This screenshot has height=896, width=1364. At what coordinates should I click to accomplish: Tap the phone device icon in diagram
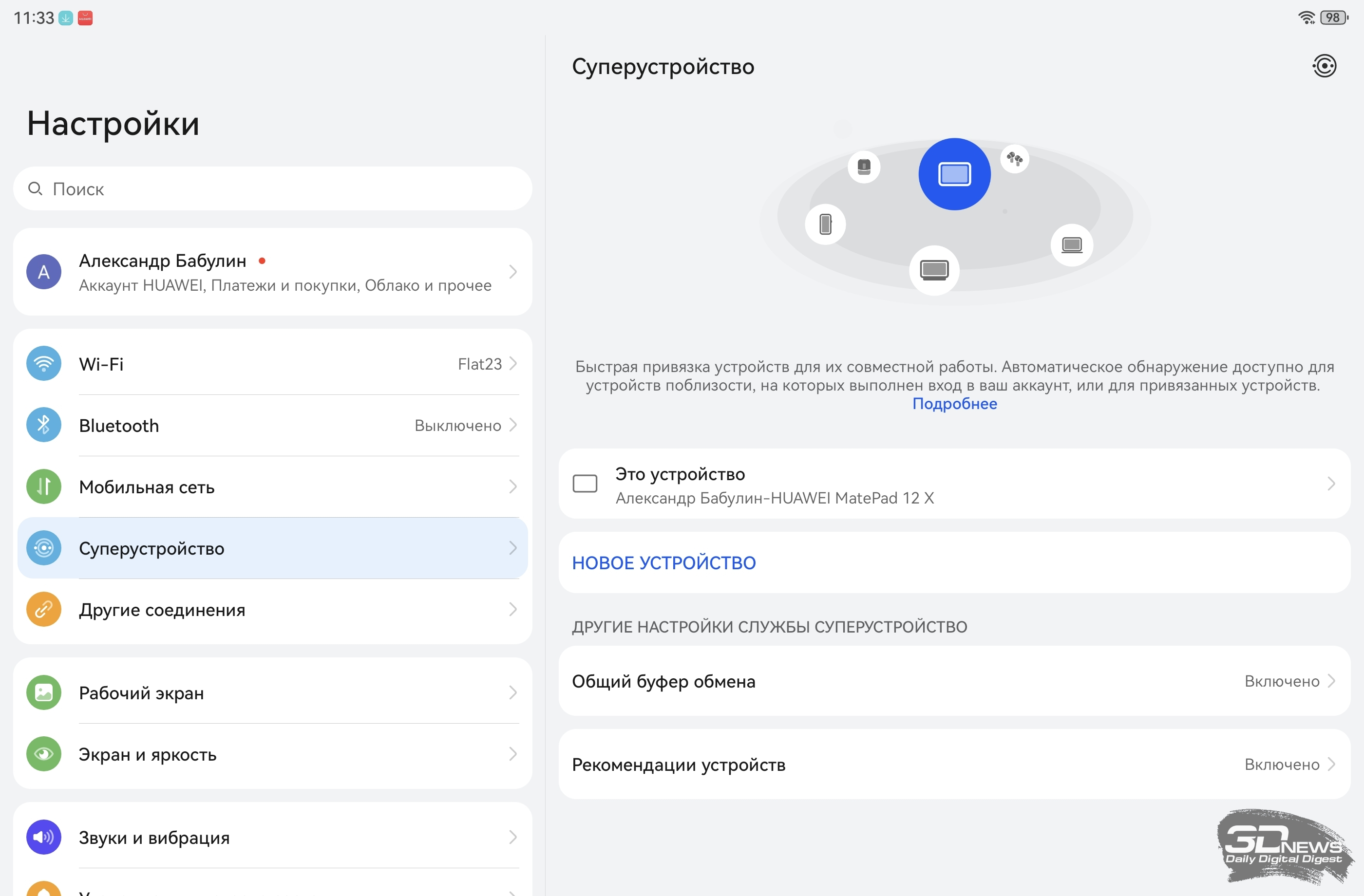tap(825, 224)
